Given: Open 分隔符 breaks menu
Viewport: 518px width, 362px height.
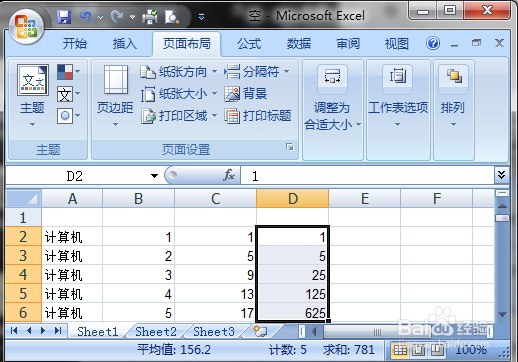Looking at the screenshot, I should 257,72.
